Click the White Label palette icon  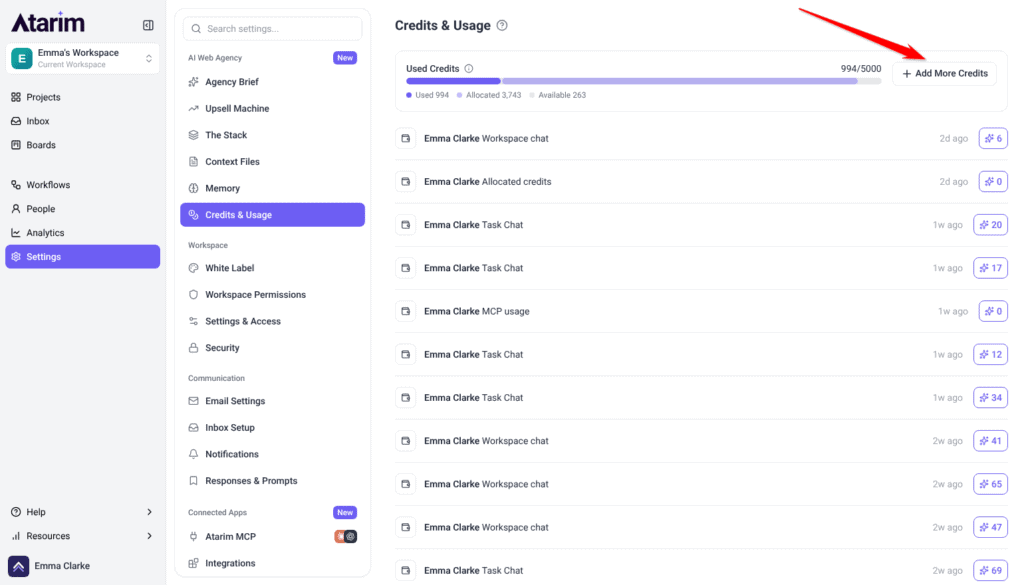point(193,268)
